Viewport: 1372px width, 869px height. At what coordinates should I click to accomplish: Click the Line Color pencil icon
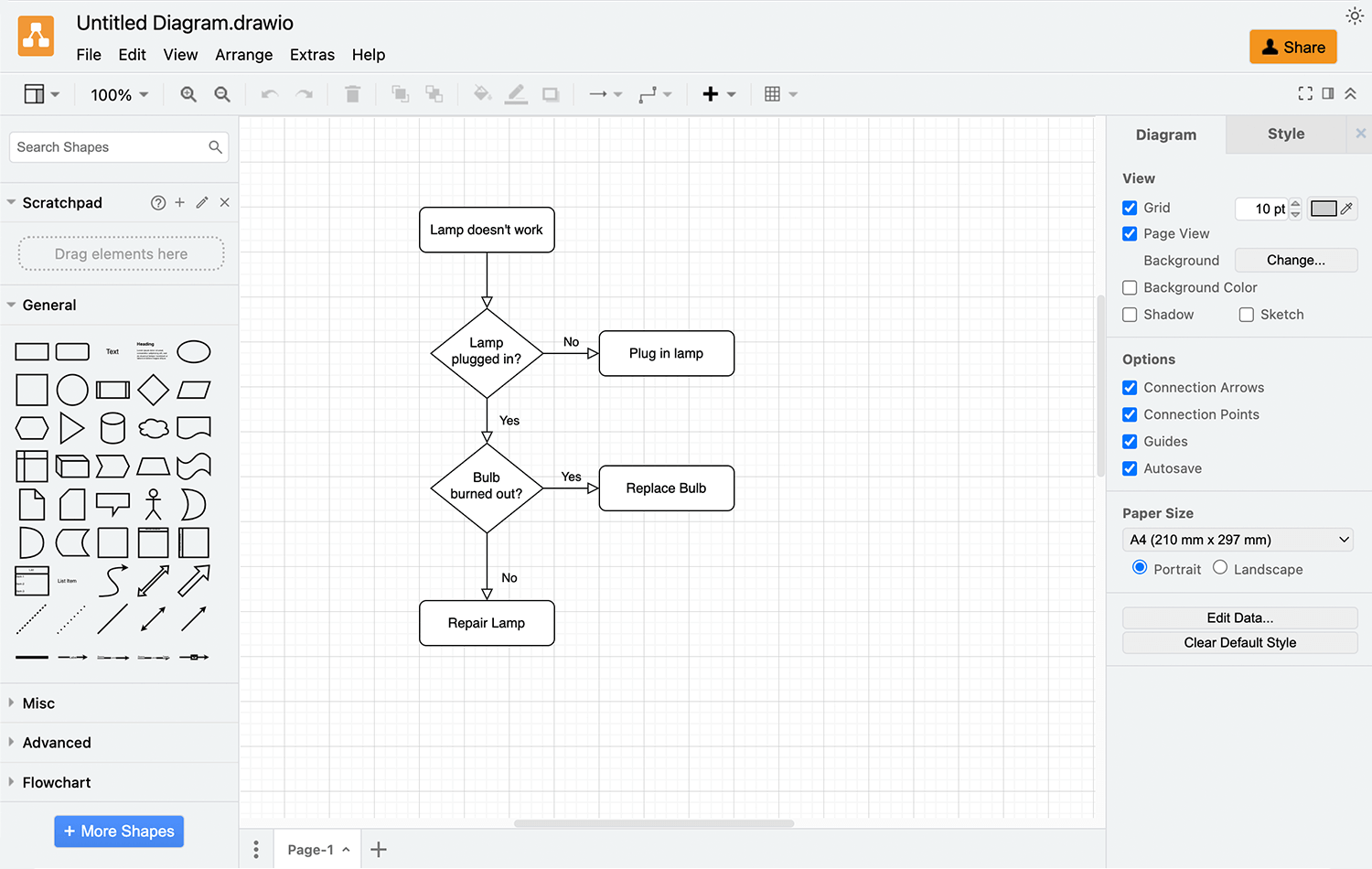point(517,94)
